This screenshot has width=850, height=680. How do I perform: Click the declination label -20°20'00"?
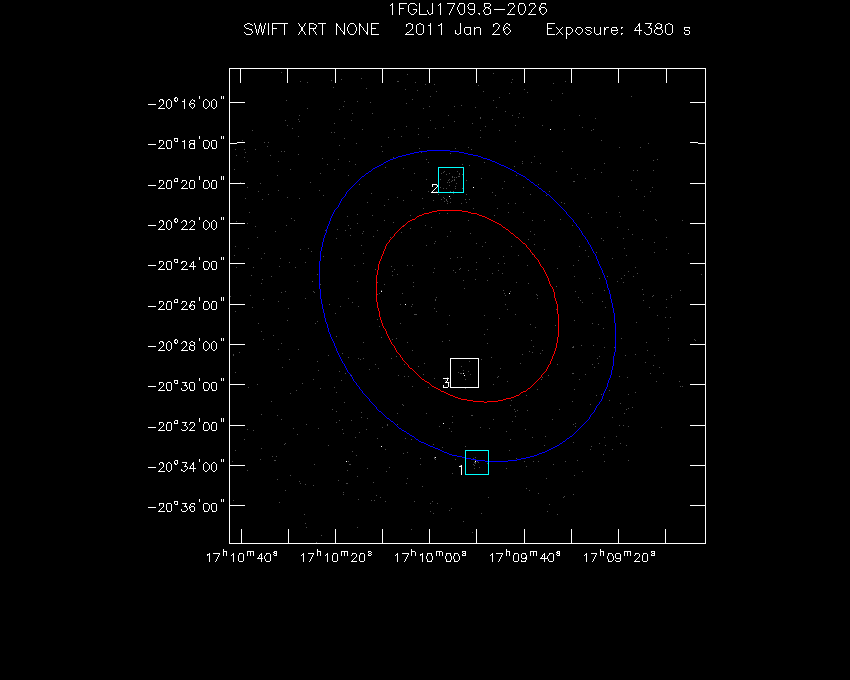186,184
